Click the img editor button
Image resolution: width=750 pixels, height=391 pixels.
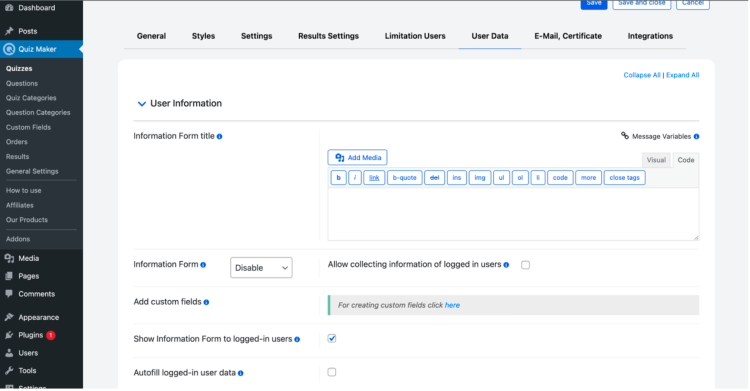click(480, 178)
